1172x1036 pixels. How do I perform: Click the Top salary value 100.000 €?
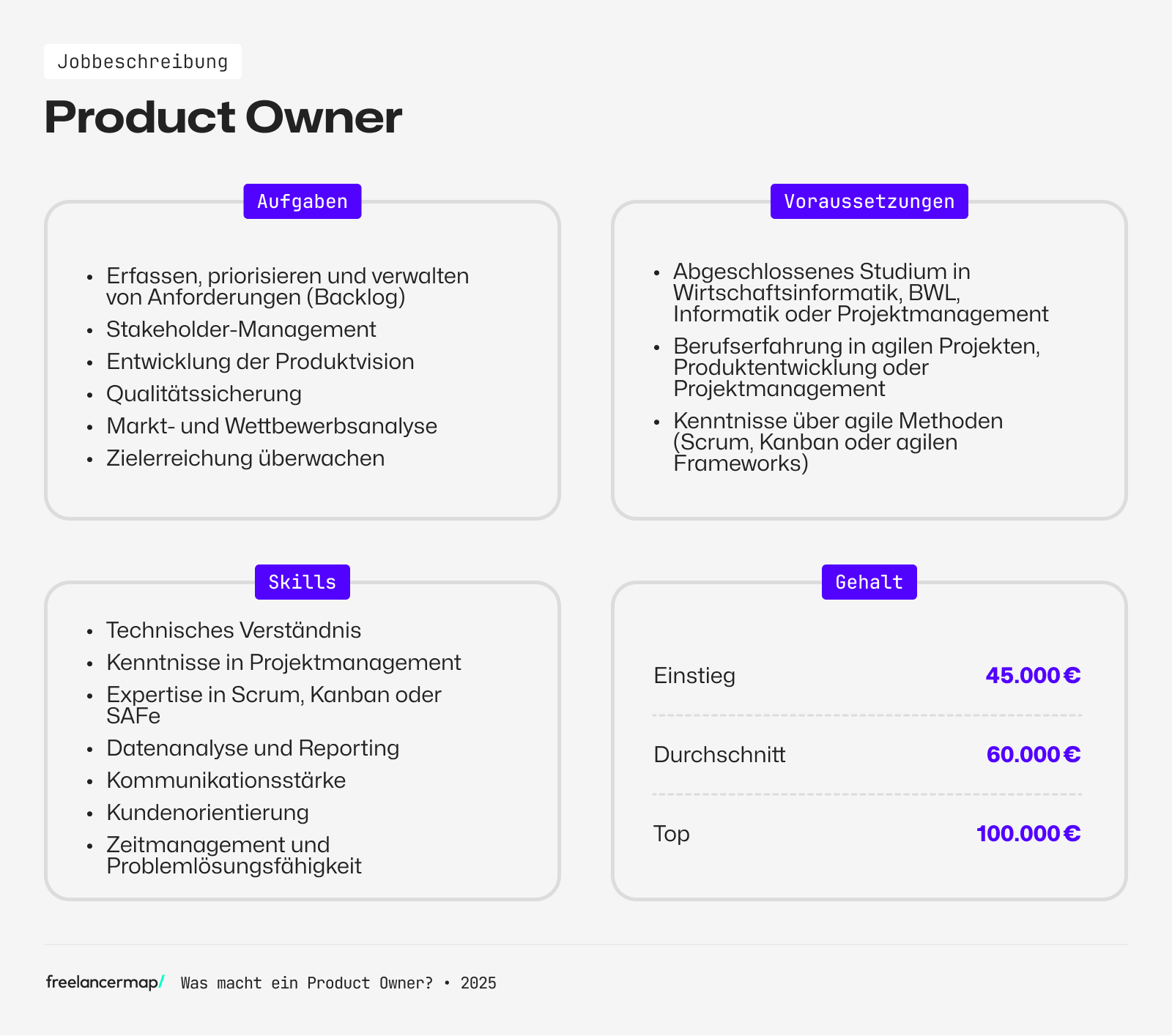[1028, 833]
